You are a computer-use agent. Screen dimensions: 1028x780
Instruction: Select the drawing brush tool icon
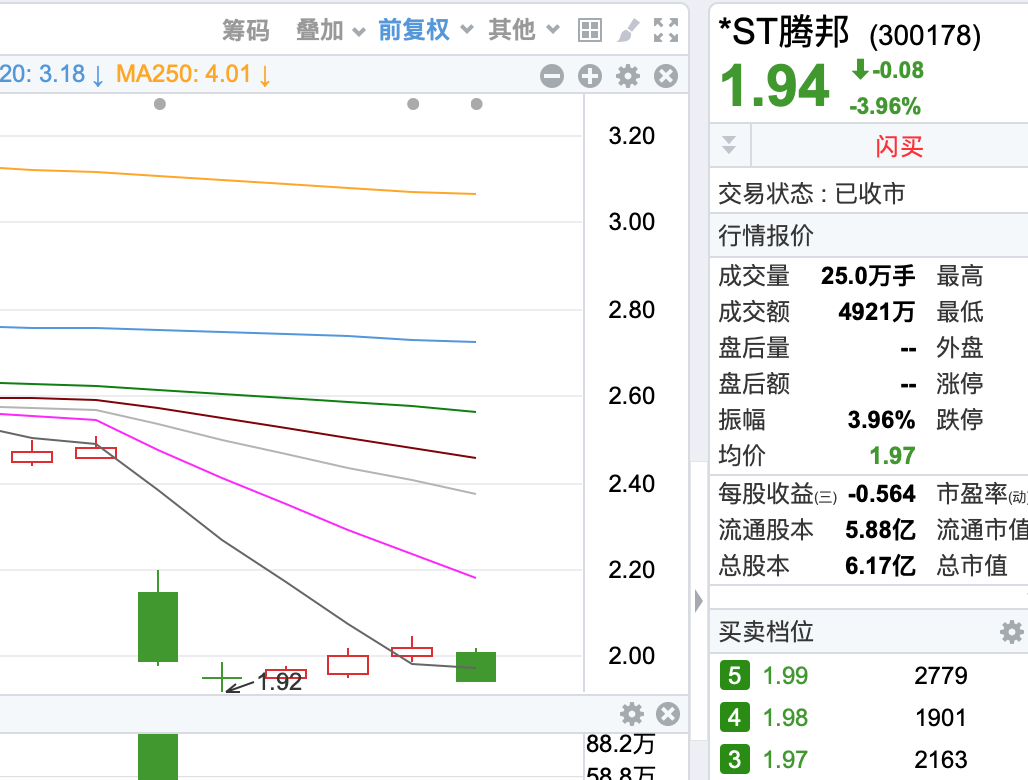coord(628,30)
